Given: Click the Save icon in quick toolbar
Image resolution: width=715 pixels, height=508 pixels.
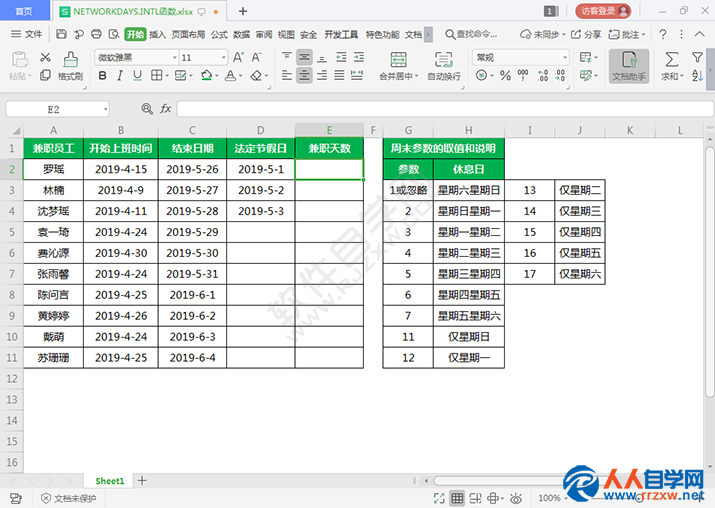Looking at the screenshot, I should (x=61, y=34).
